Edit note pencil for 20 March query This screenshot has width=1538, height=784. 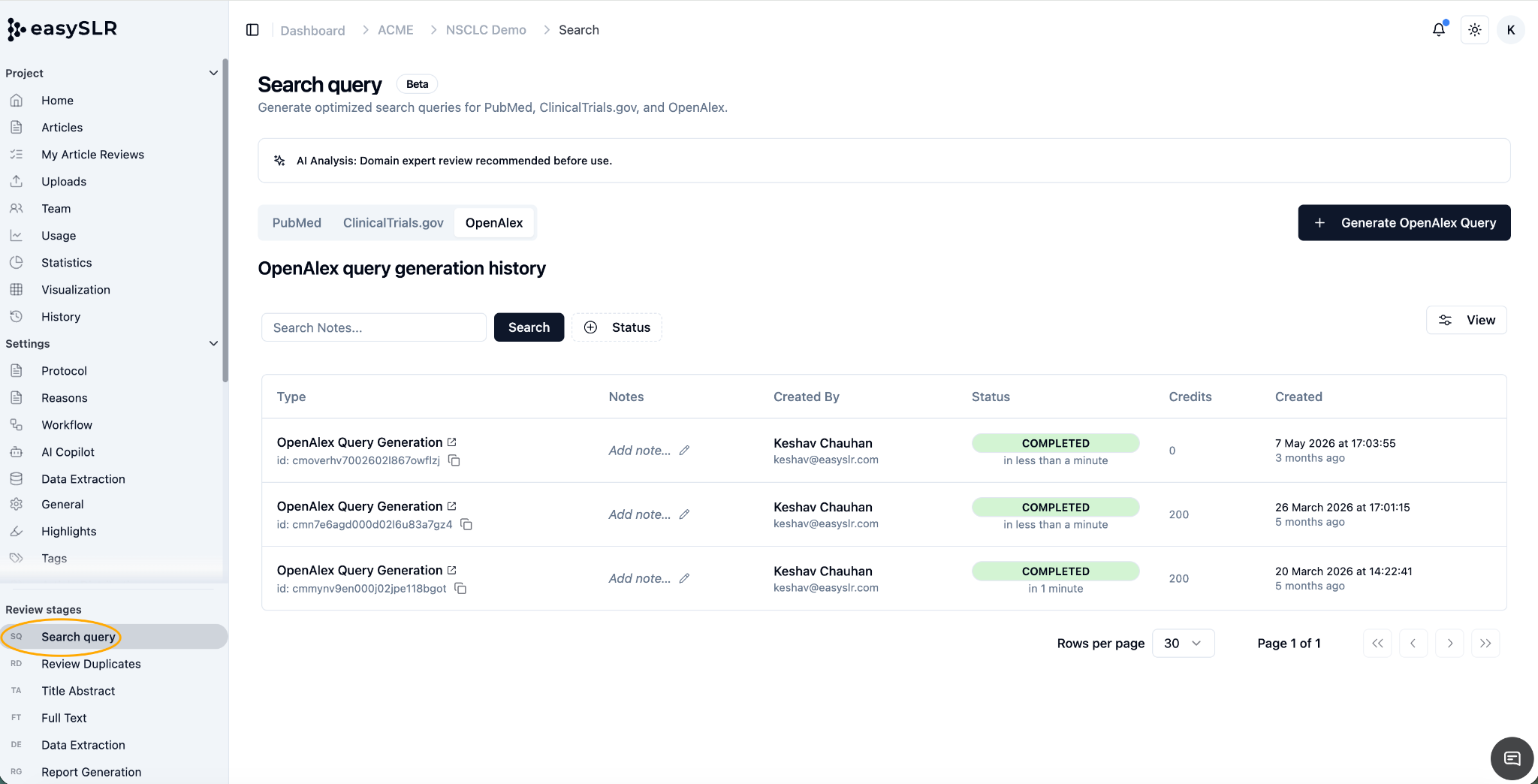tap(684, 578)
